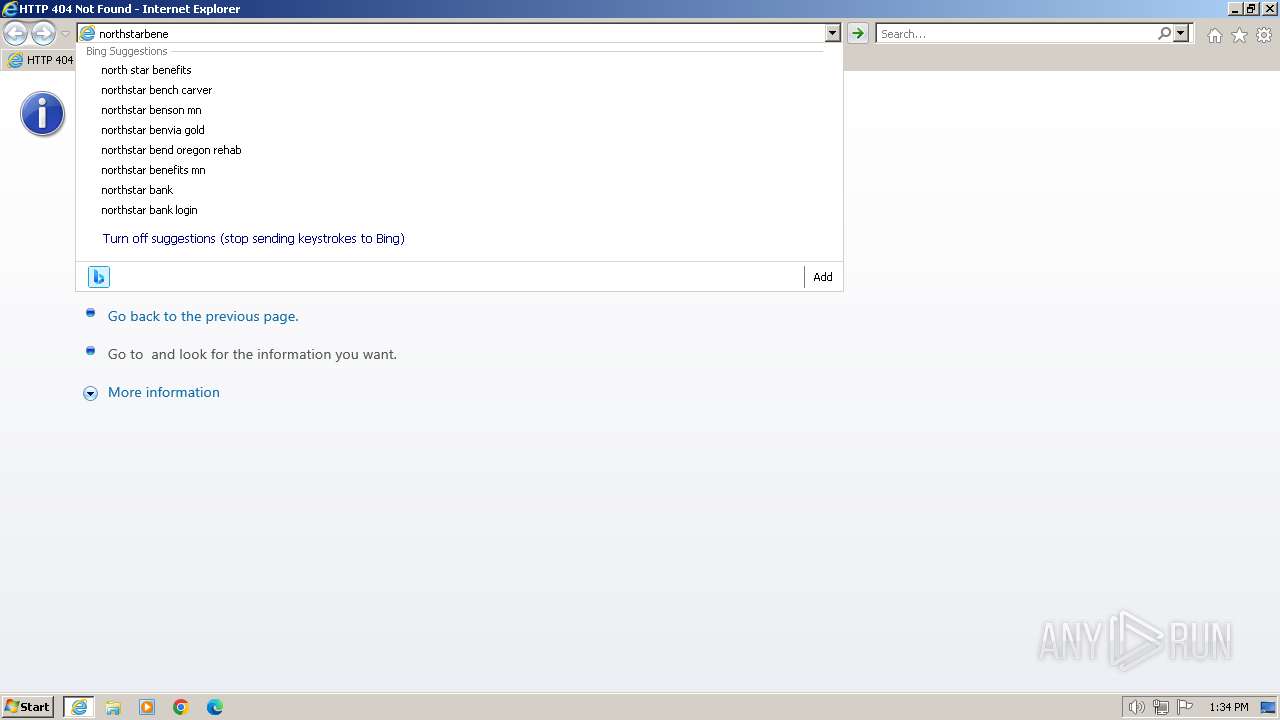Screen dimensions: 1280x720
Task: Select the Bing search provider icon
Action: pyautogui.click(x=99, y=277)
